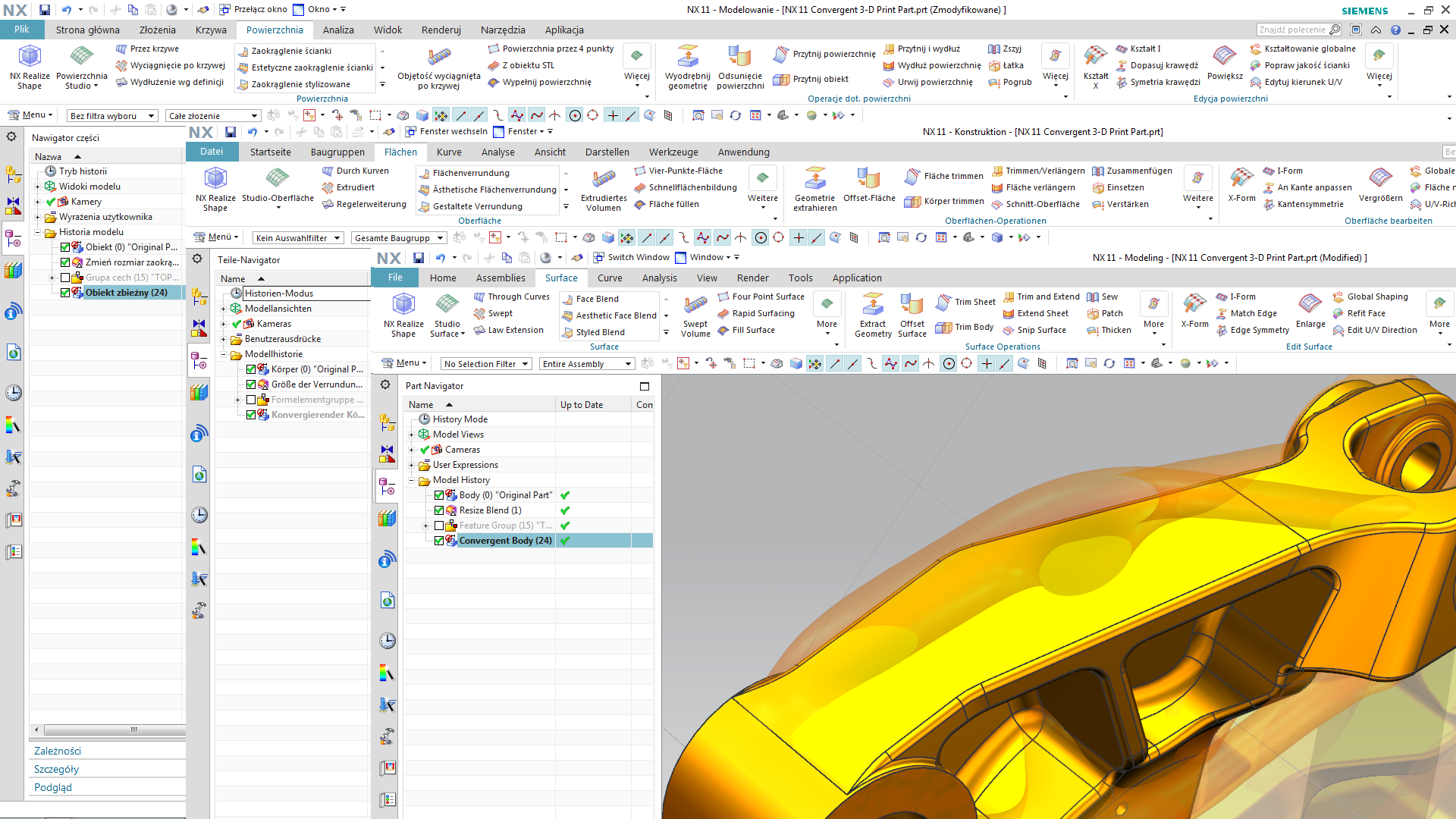The width and height of the screenshot is (1456, 819).
Task: Collapse Model History tree node
Action: [412, 480]
